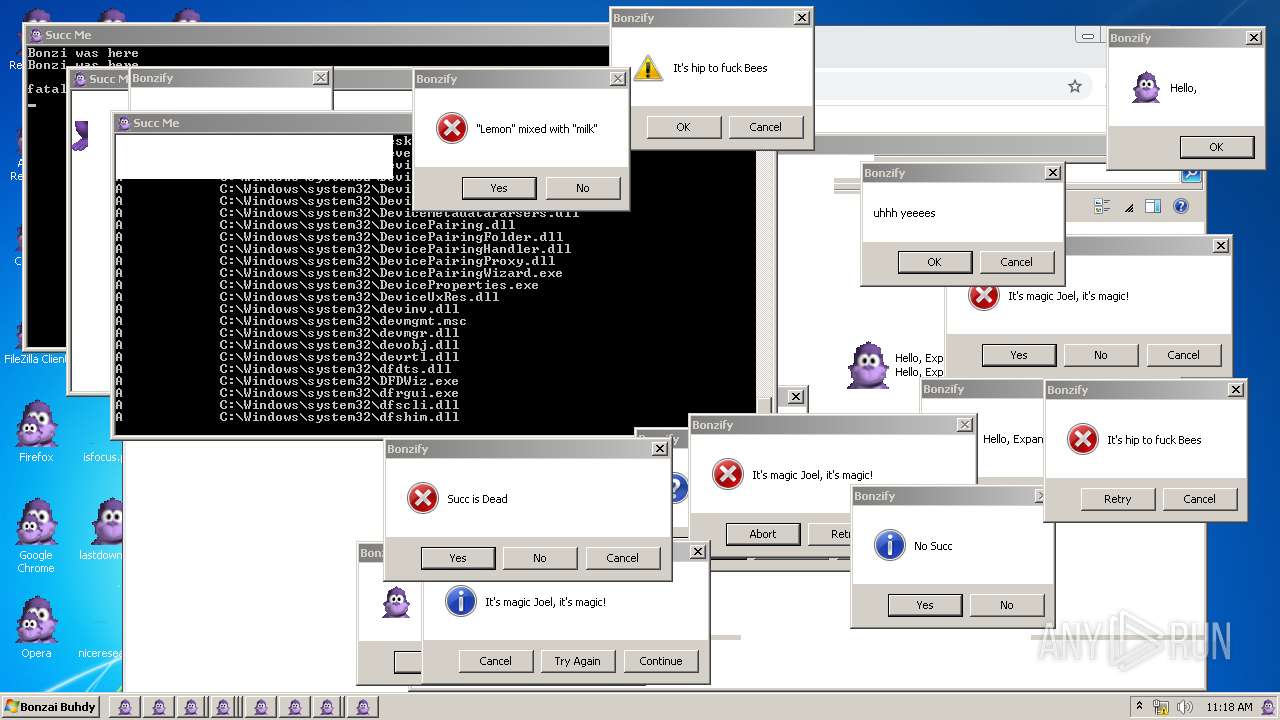This screenshot has height=720, width=1280.
Task: Click the large Bonzi gorilla beside Hello, Exp text
Action: click(867, 365)
